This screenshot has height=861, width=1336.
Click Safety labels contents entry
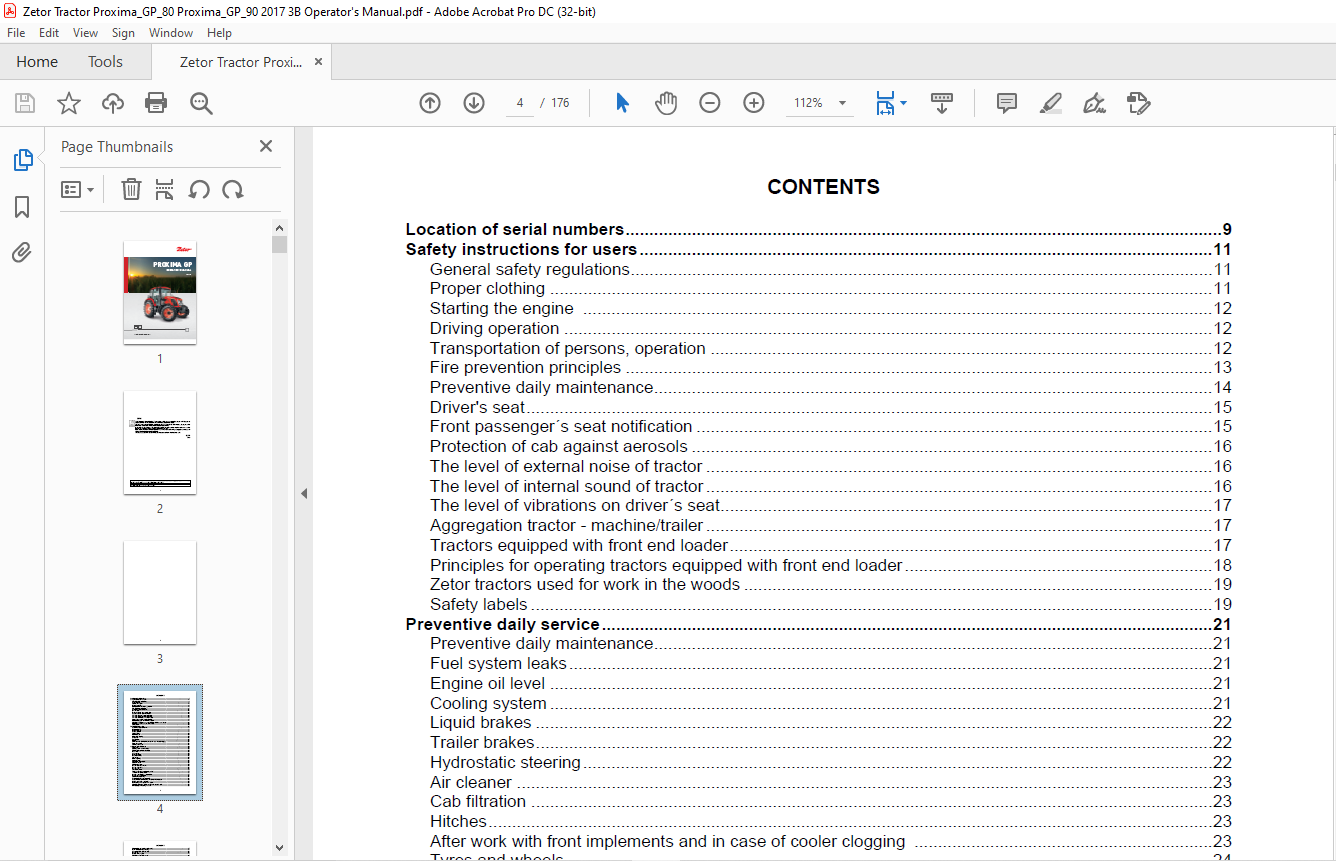point(830,605)
